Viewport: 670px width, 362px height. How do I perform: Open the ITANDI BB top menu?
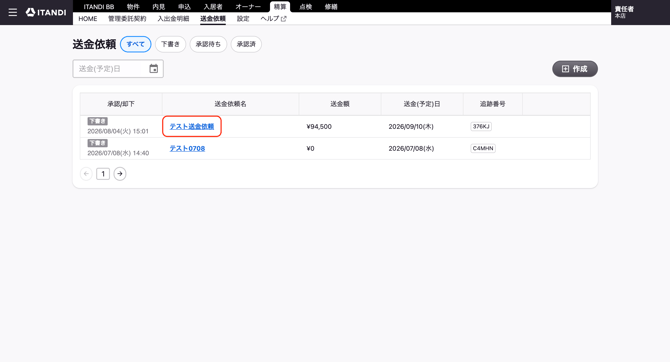tap(99, 7)
